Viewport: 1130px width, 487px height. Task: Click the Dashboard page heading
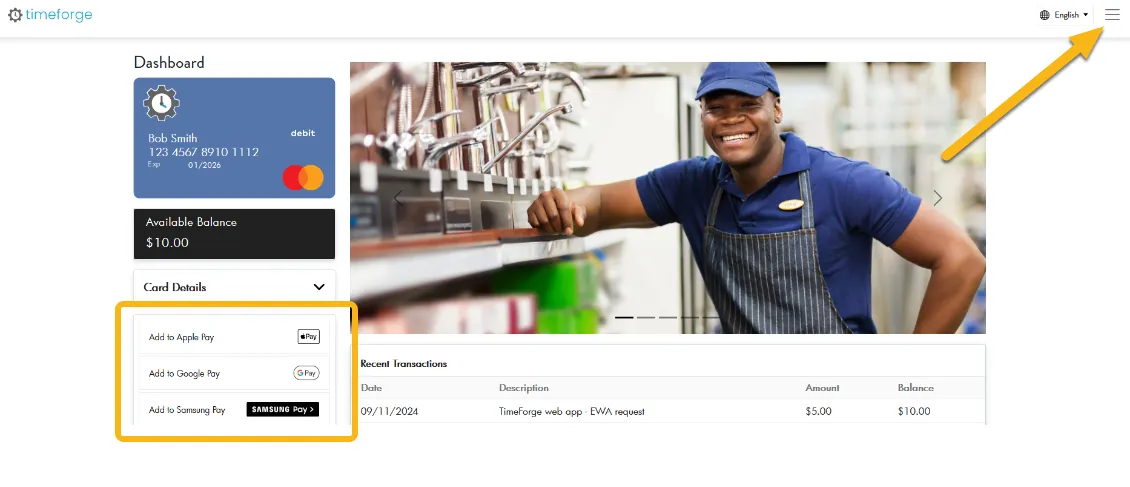click(x=169, y=63)
